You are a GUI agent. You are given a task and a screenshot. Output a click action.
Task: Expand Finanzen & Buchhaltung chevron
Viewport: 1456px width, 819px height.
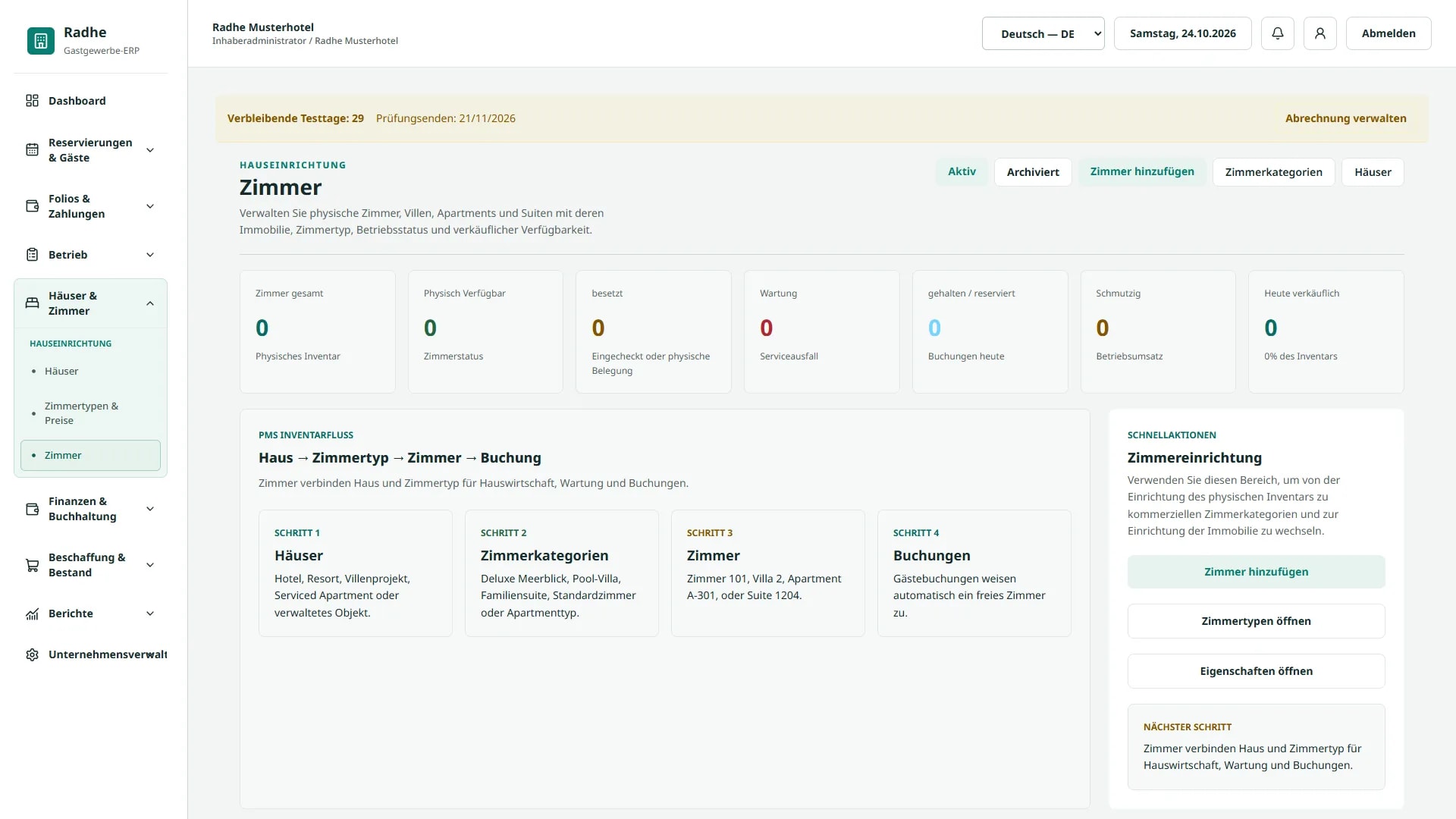coord(150,509)
